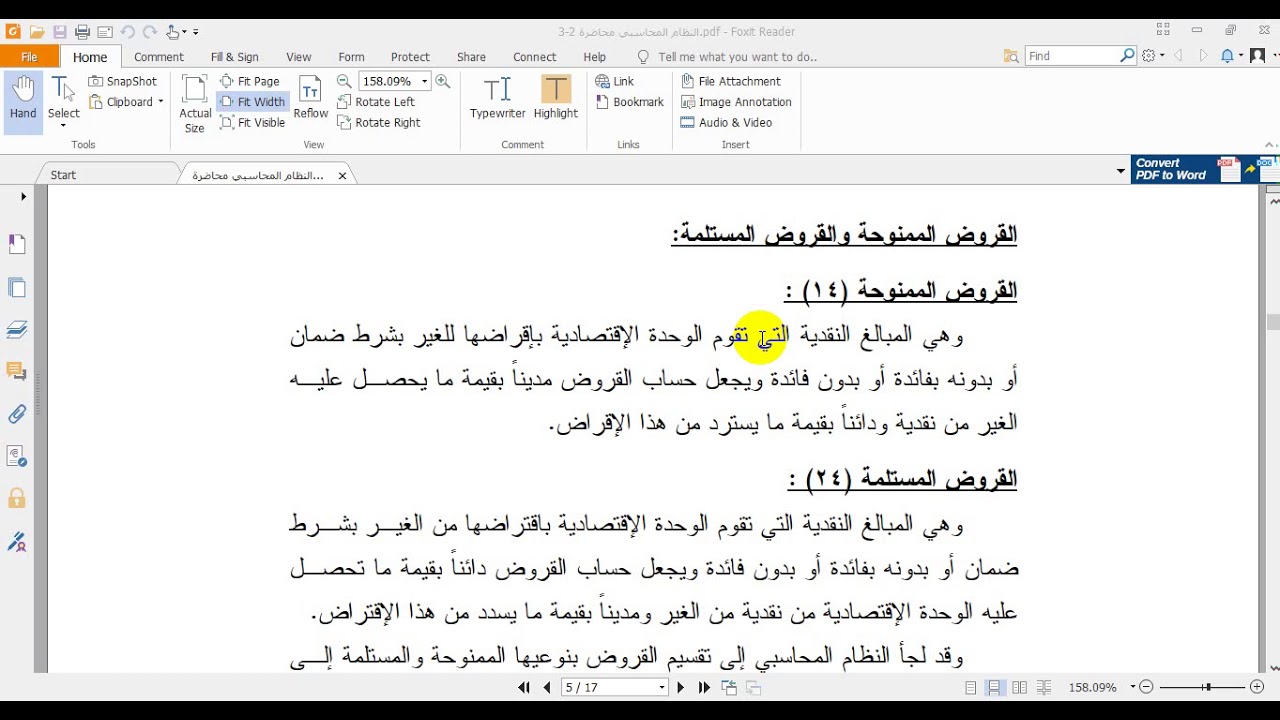1280x720 pixels.
Task: Click the Find search box
Action: 1071,56
